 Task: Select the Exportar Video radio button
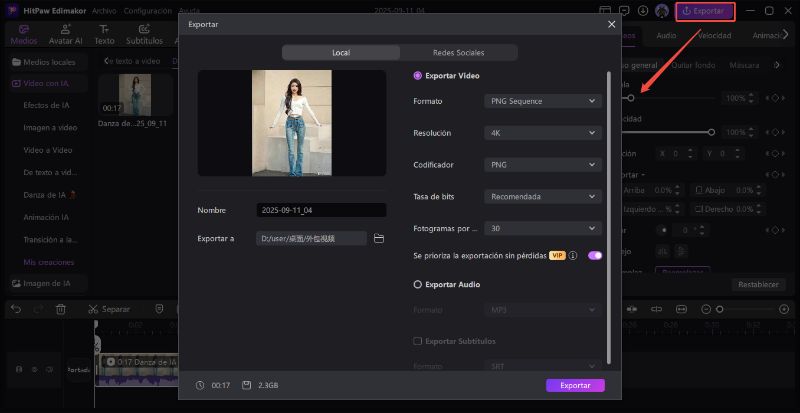click(417, 76)
